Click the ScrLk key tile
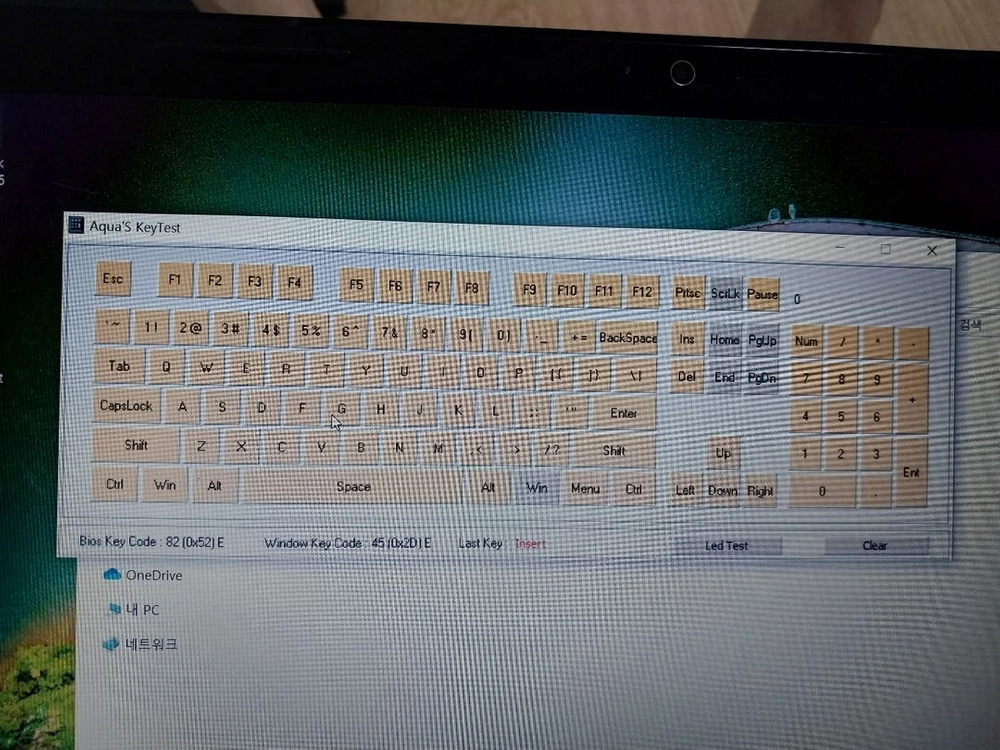The image size is (1000, 750). 725,294
